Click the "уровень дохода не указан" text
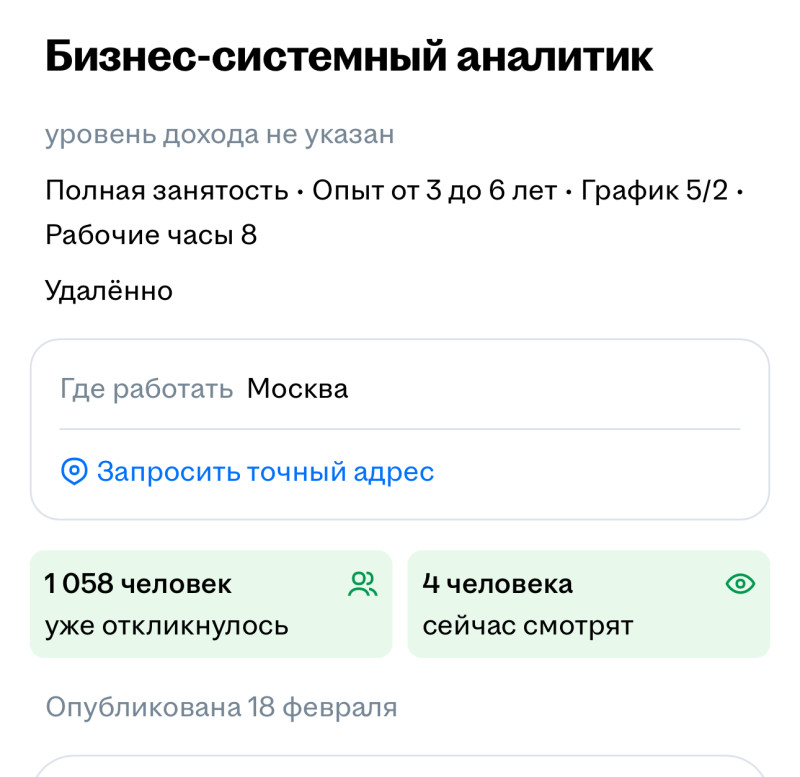 tap(219, 135)
